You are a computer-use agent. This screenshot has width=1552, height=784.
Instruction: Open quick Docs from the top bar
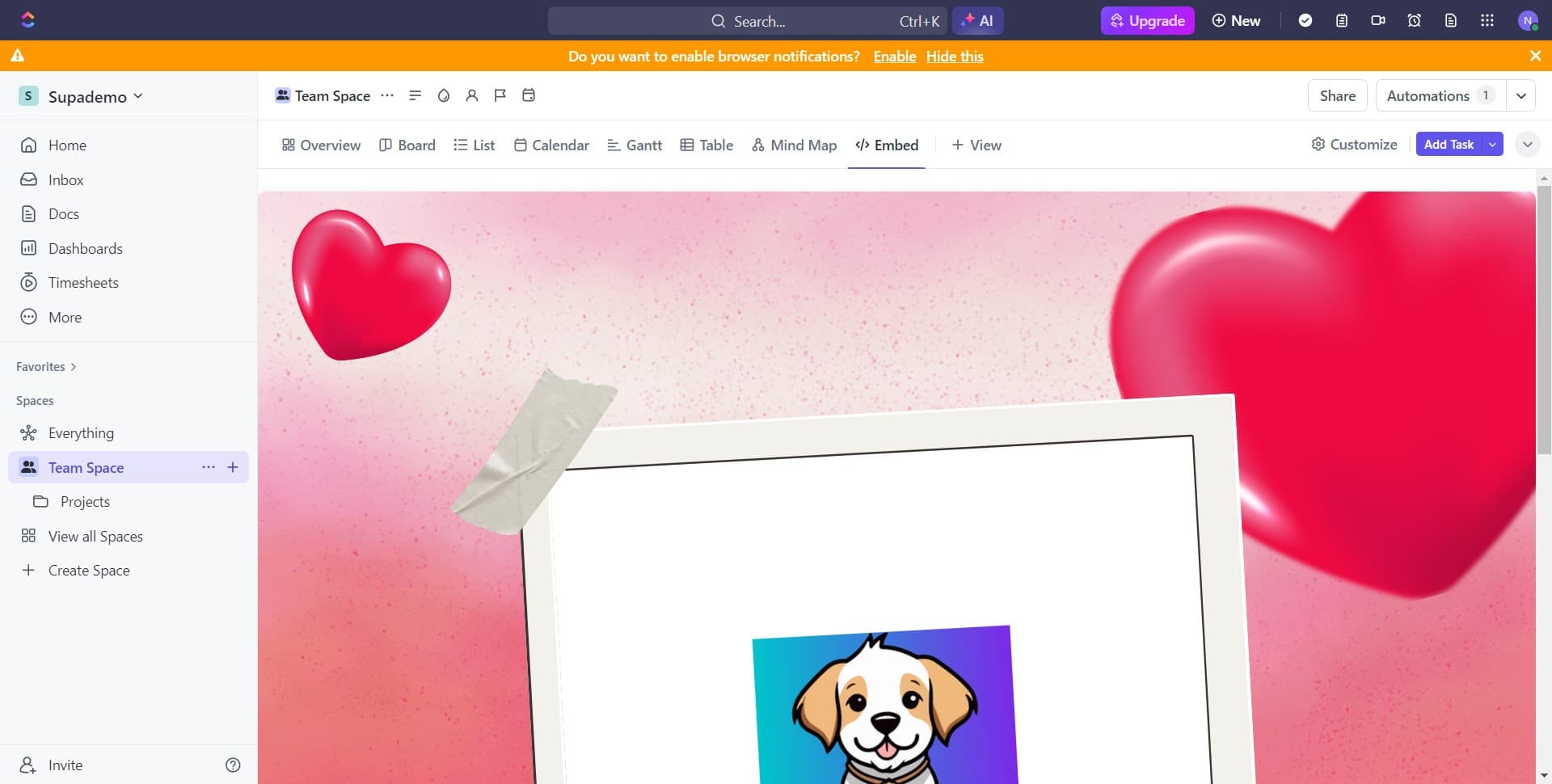tap(1450, 20)
